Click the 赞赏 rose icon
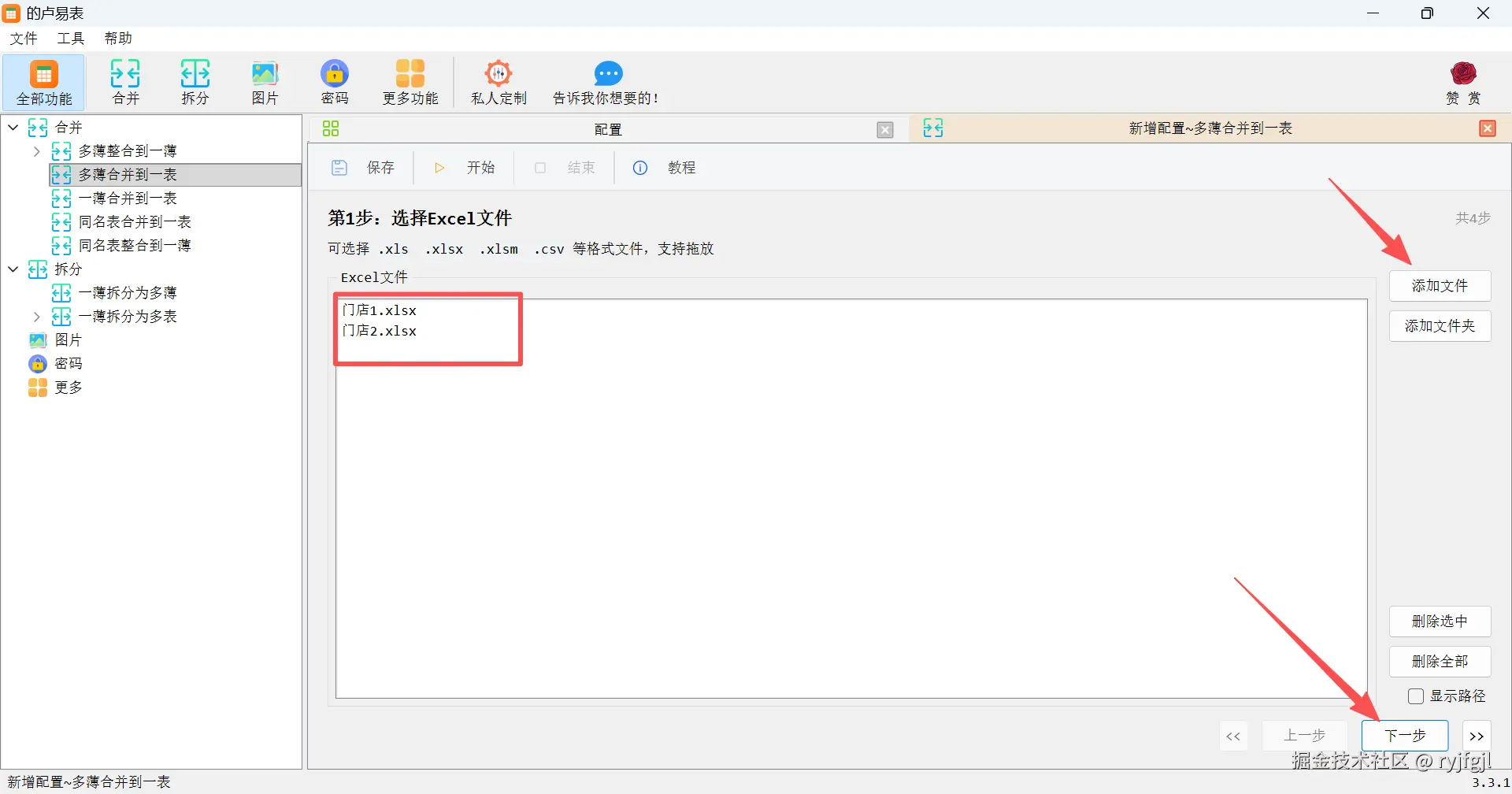The image size is (1512, 794). tap(1464, 74)
